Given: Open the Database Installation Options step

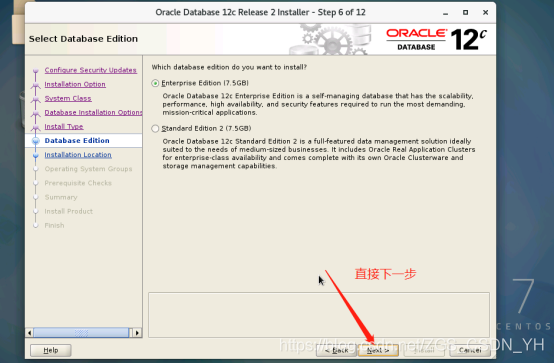Looking at the screenshot, I should 93,112.
